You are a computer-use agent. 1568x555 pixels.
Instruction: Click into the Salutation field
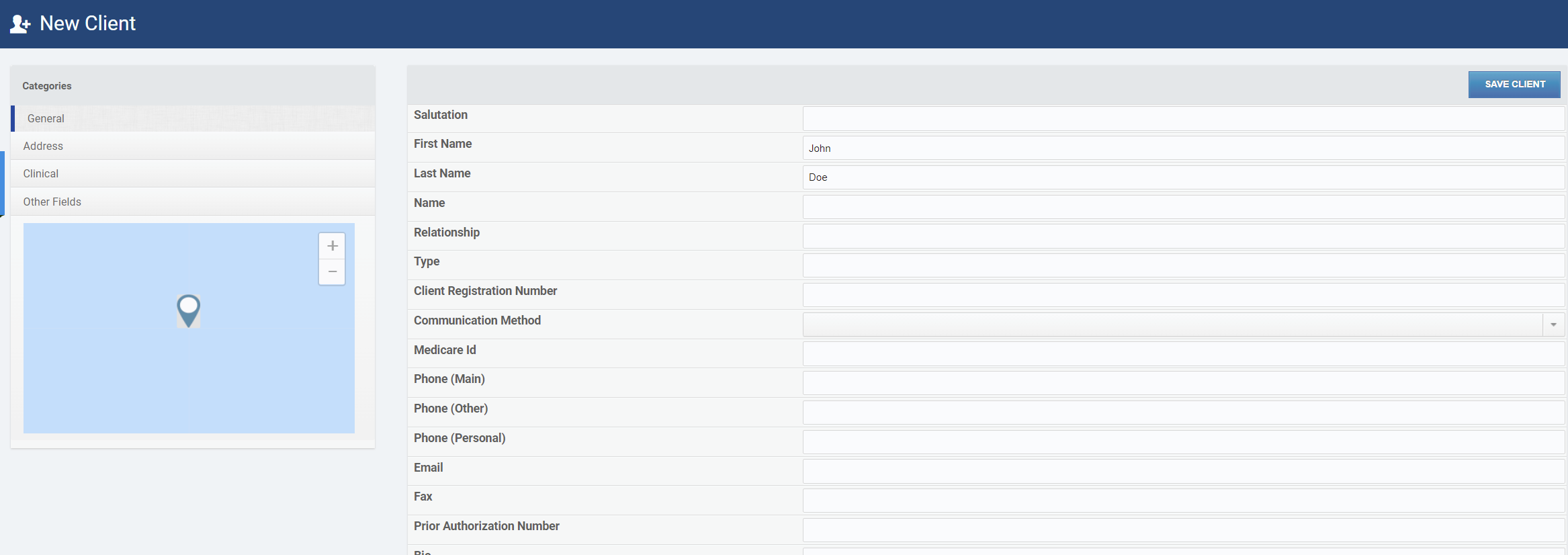point(1182,119)
